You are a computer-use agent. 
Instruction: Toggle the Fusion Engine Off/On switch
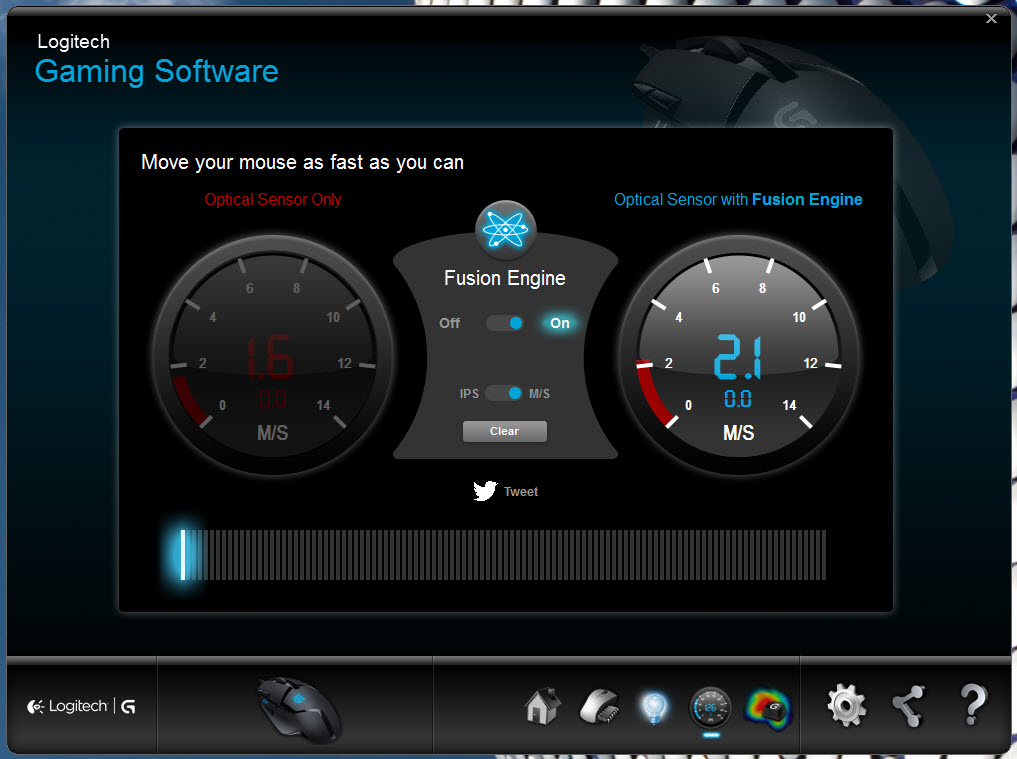click(x=505, y=323)
